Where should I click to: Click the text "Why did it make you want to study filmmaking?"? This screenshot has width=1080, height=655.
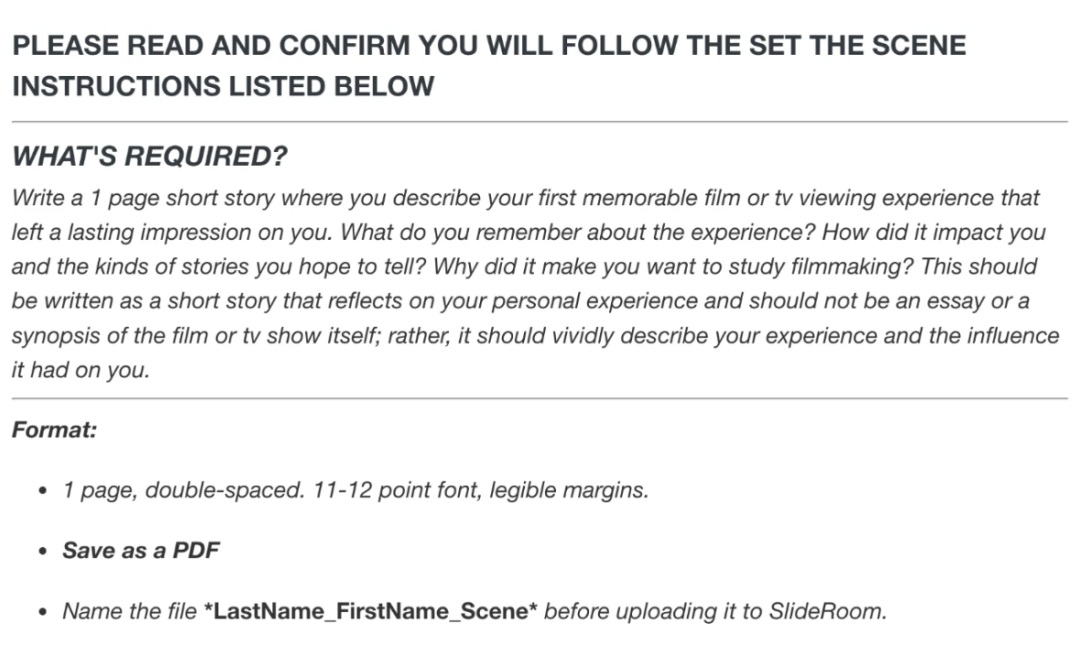tap(673, 267)
